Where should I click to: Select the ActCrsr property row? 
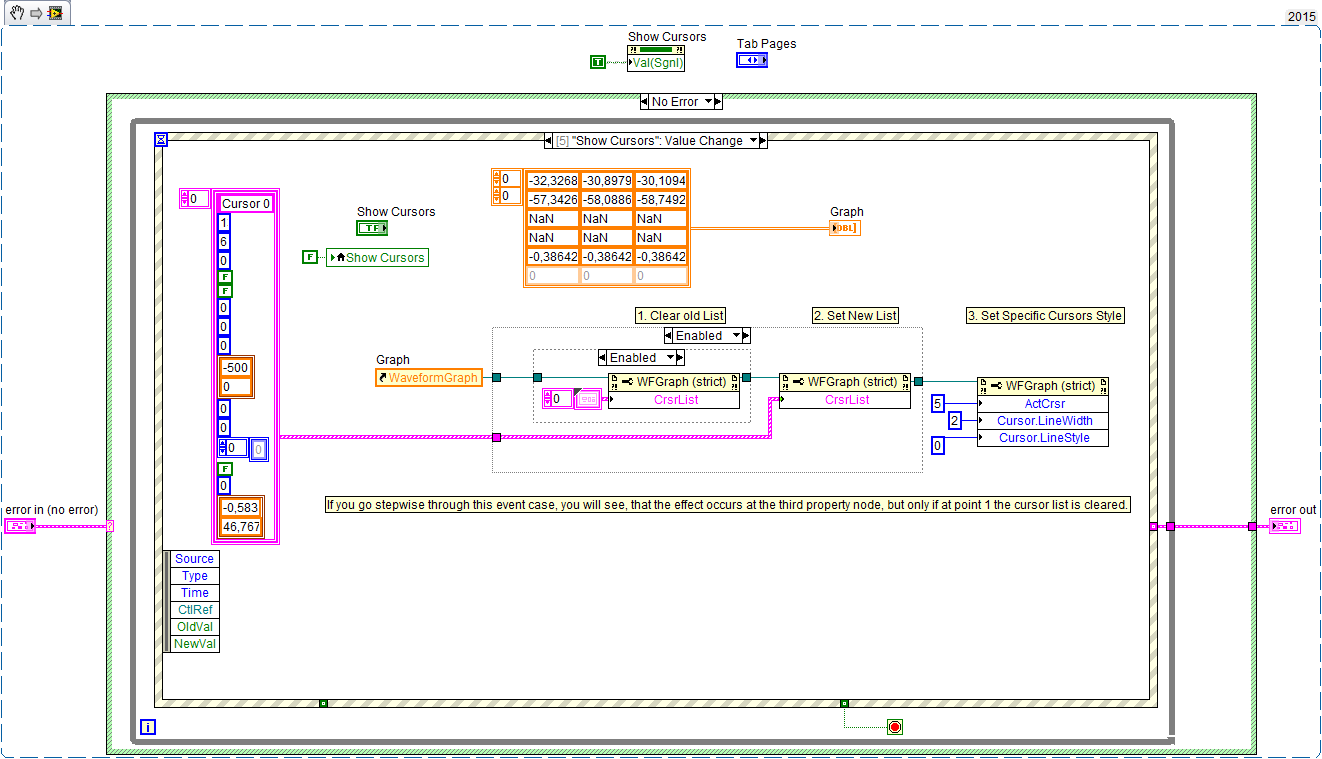(x=1043, y=403)
